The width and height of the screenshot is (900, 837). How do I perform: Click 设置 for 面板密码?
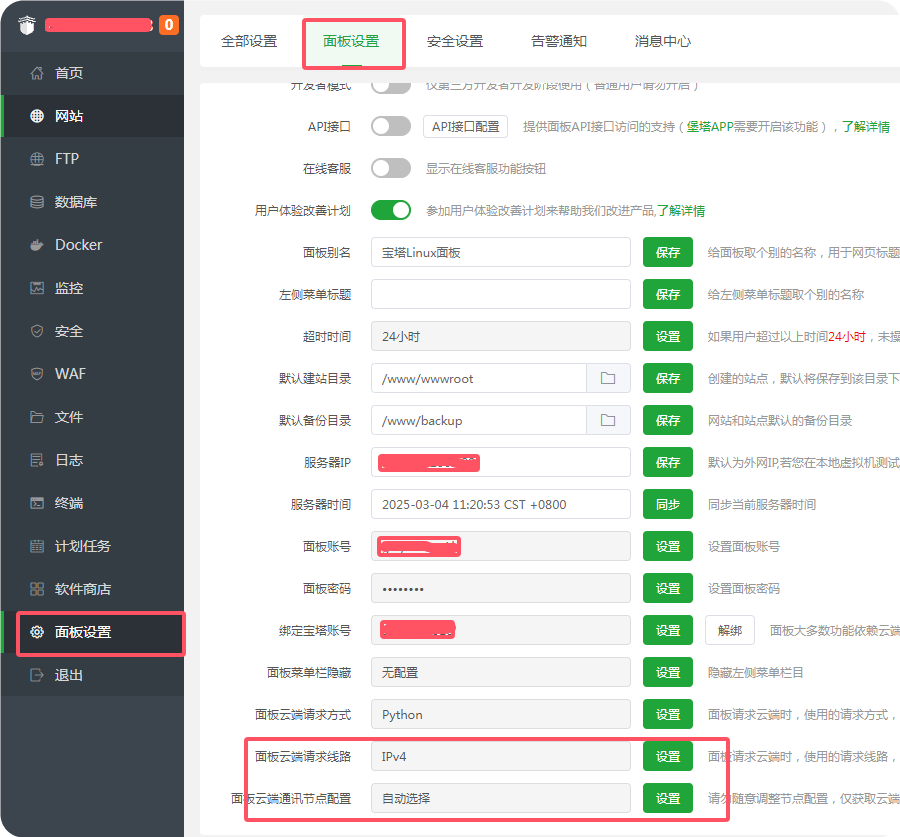[668, 588]
